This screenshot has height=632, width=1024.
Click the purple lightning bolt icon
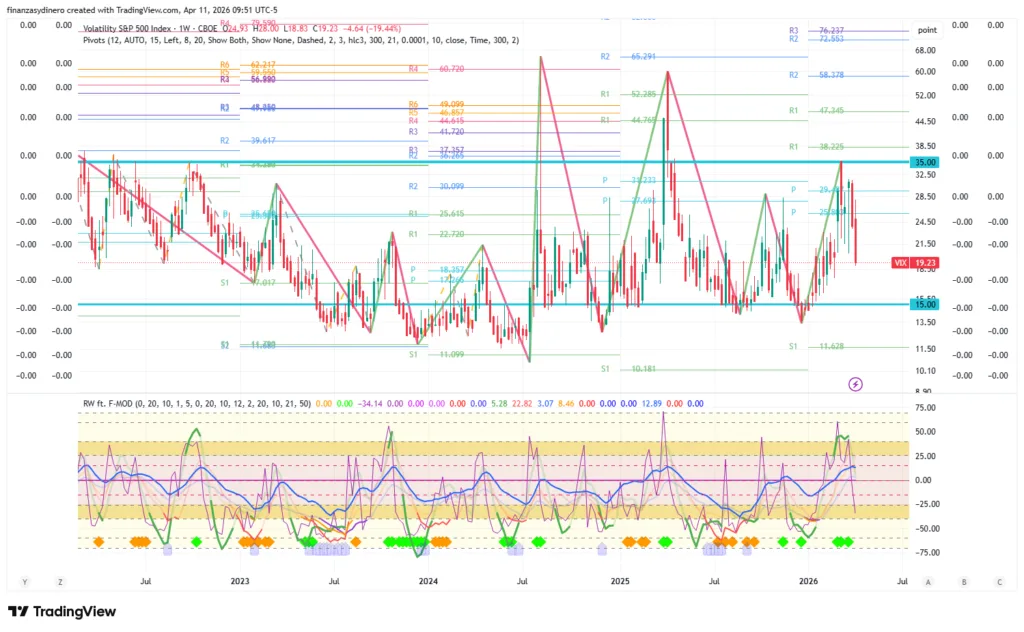tap(855, 383)
